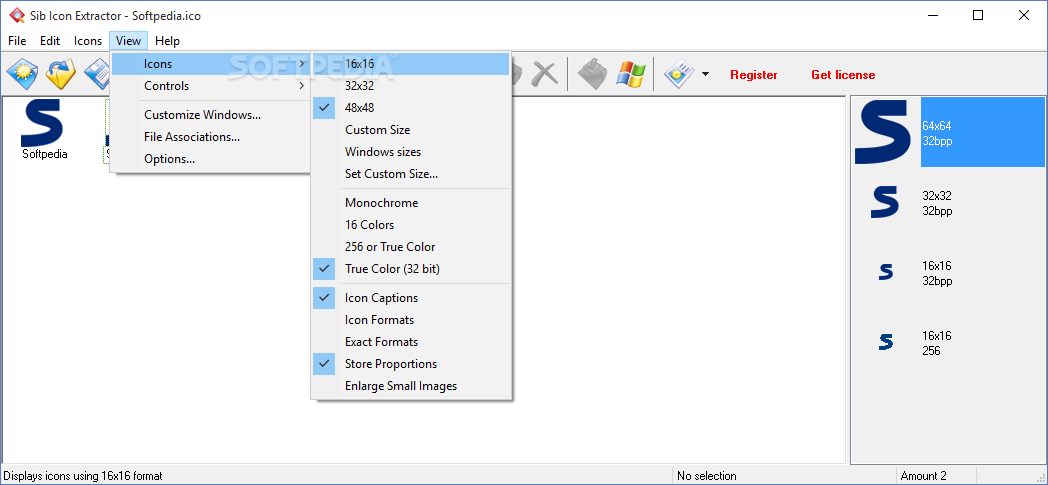Choose Set Custom Size... entry

[411, 174]
